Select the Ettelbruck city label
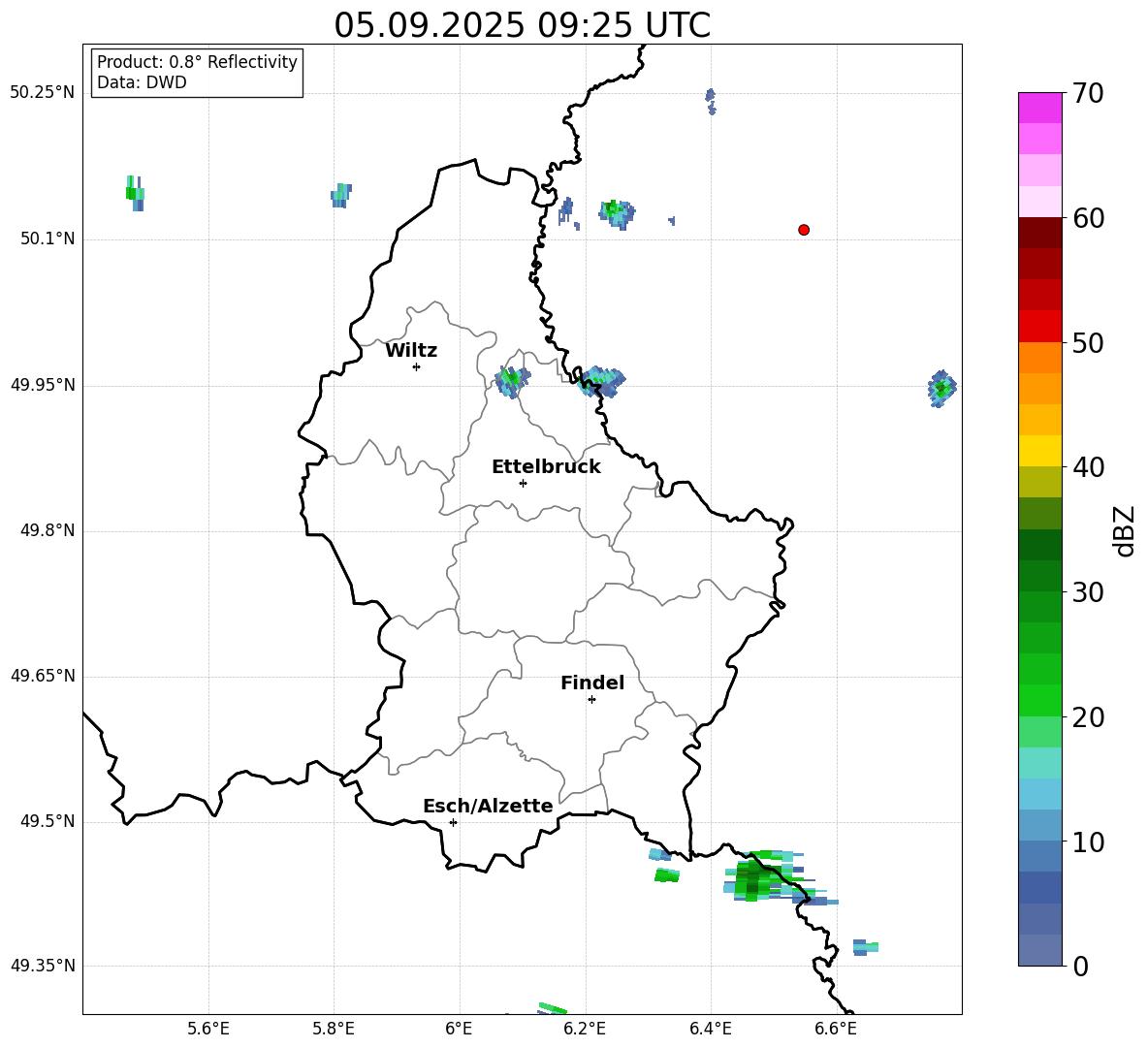Screen dimensions: 1148x1048 [x=546, y=467]
